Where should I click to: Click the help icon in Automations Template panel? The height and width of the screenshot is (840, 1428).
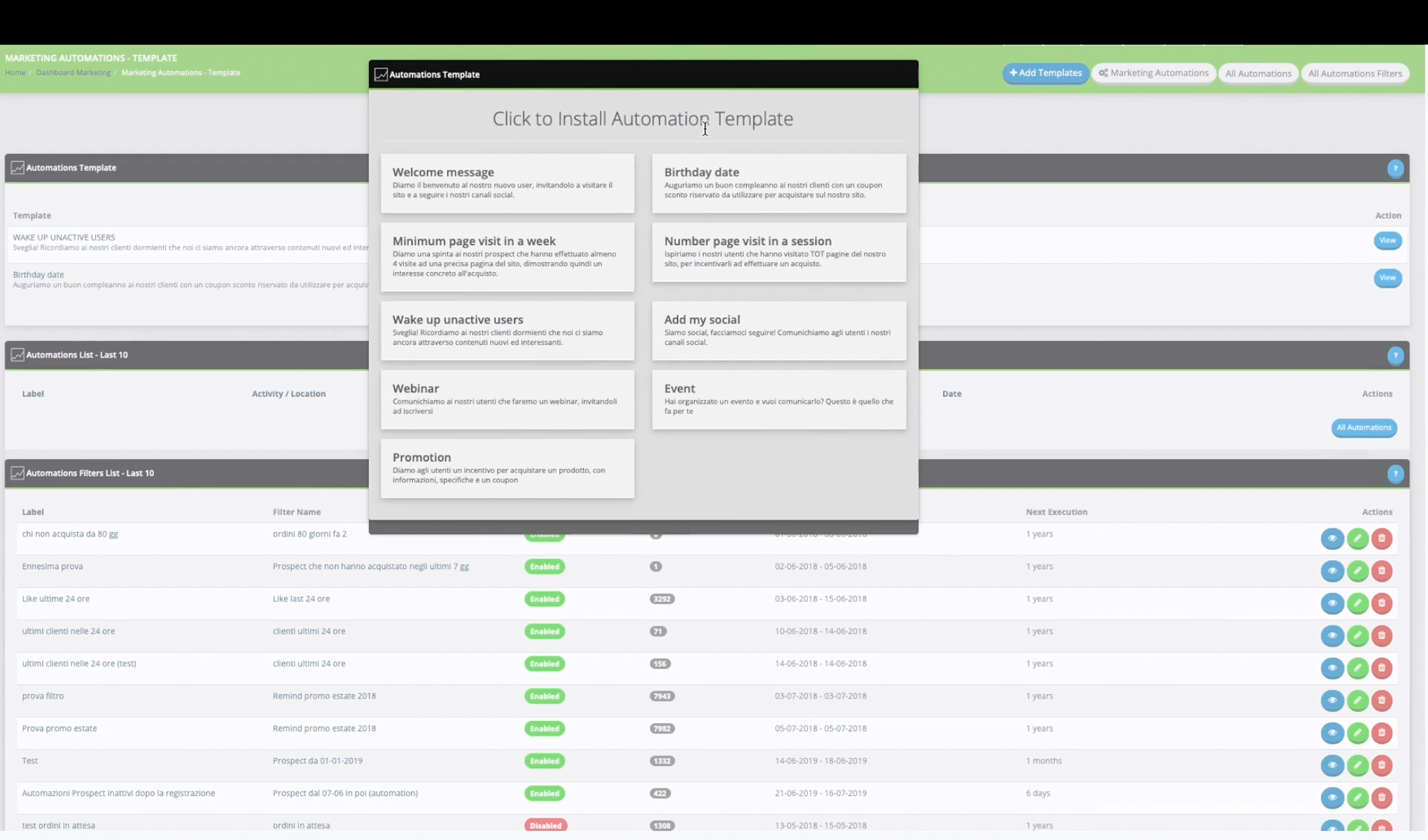1394,168
